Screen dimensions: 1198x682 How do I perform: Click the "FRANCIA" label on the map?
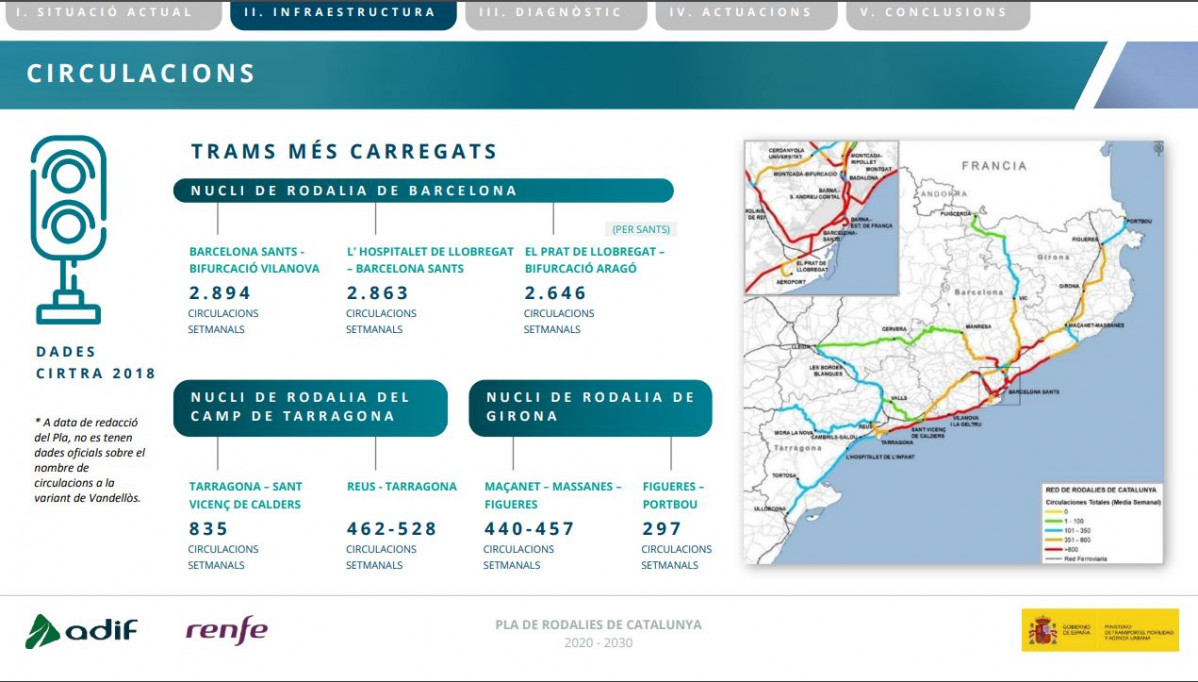tap(994, 166)
